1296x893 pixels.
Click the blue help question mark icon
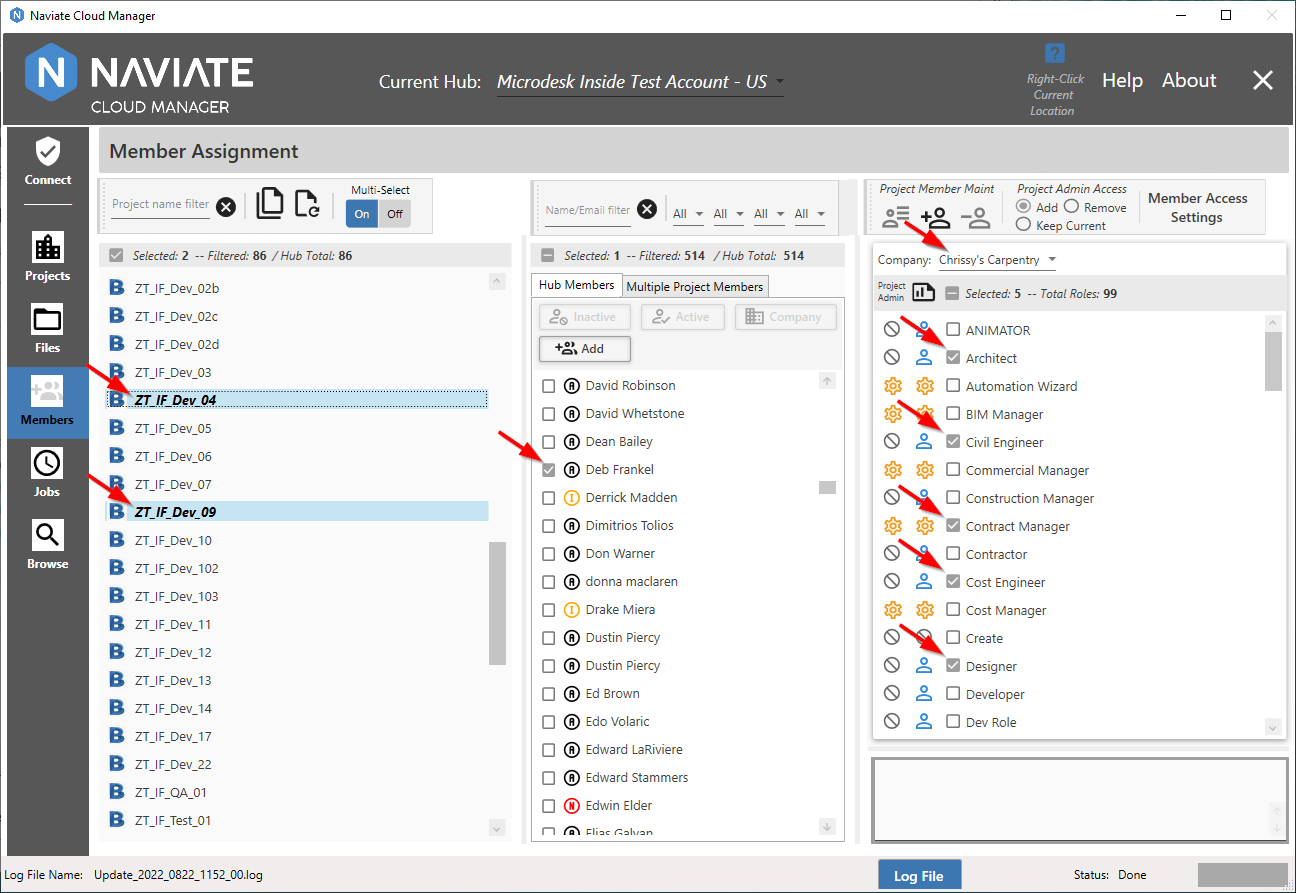1054,54
